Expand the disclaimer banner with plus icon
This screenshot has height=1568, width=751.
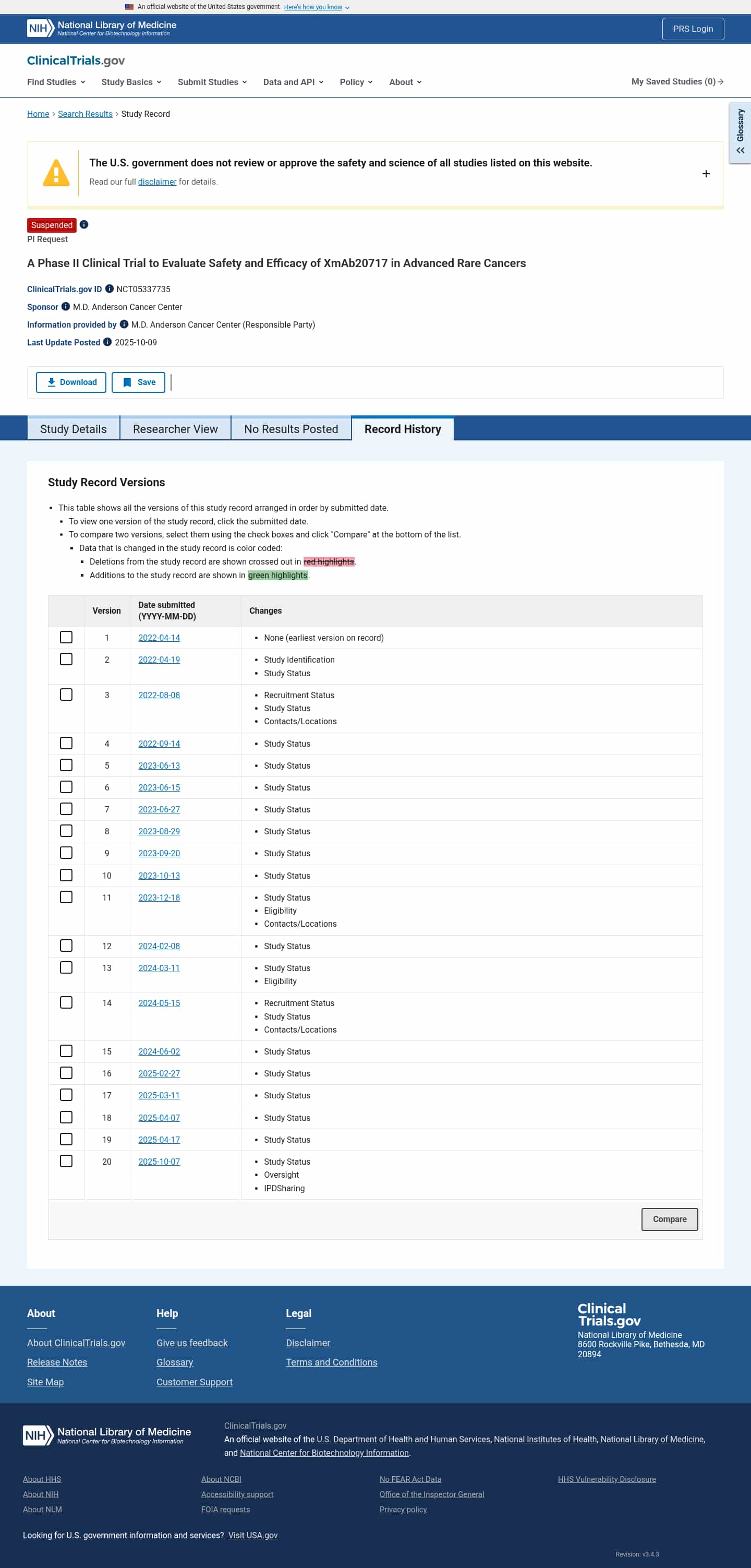706,174
